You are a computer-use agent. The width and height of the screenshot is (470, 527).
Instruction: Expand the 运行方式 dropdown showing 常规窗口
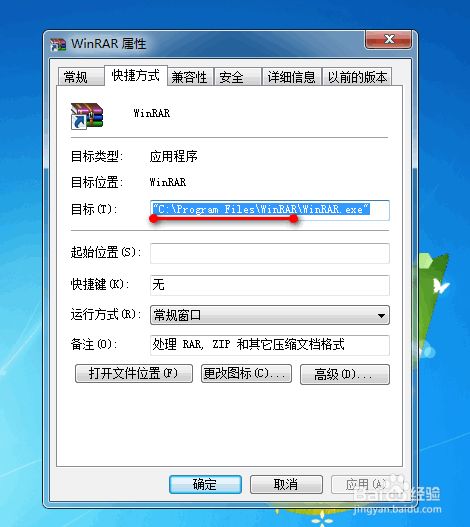(270, 315)
